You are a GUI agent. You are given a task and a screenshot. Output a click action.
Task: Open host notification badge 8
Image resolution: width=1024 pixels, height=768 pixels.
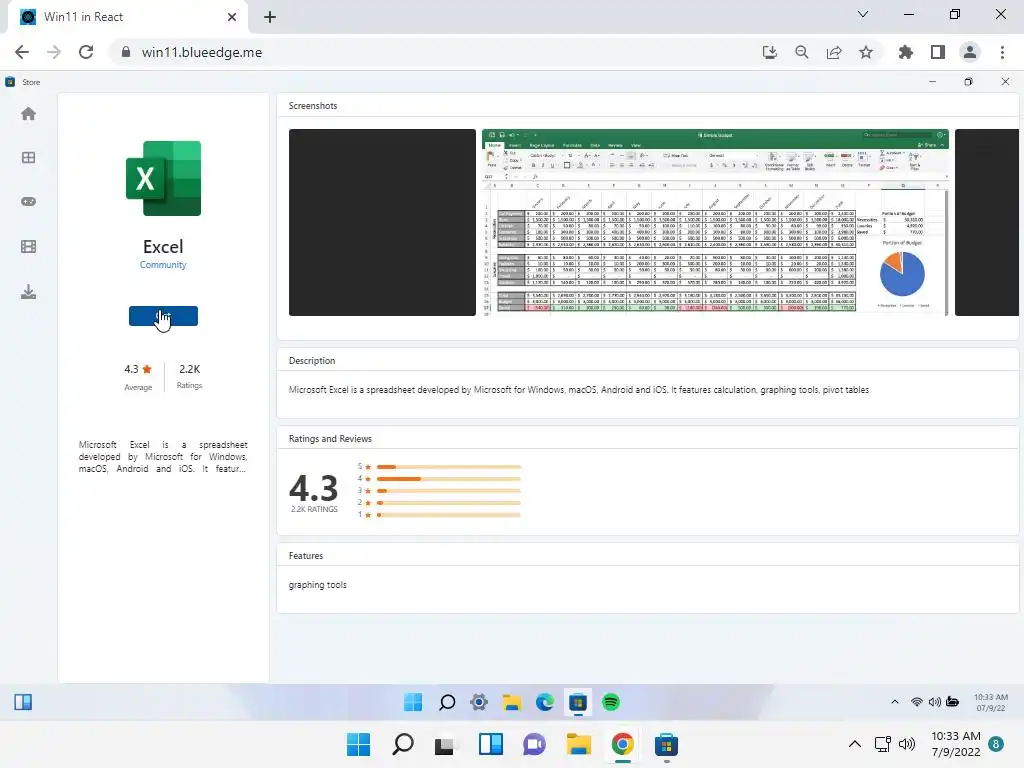(x=996, y=744)
